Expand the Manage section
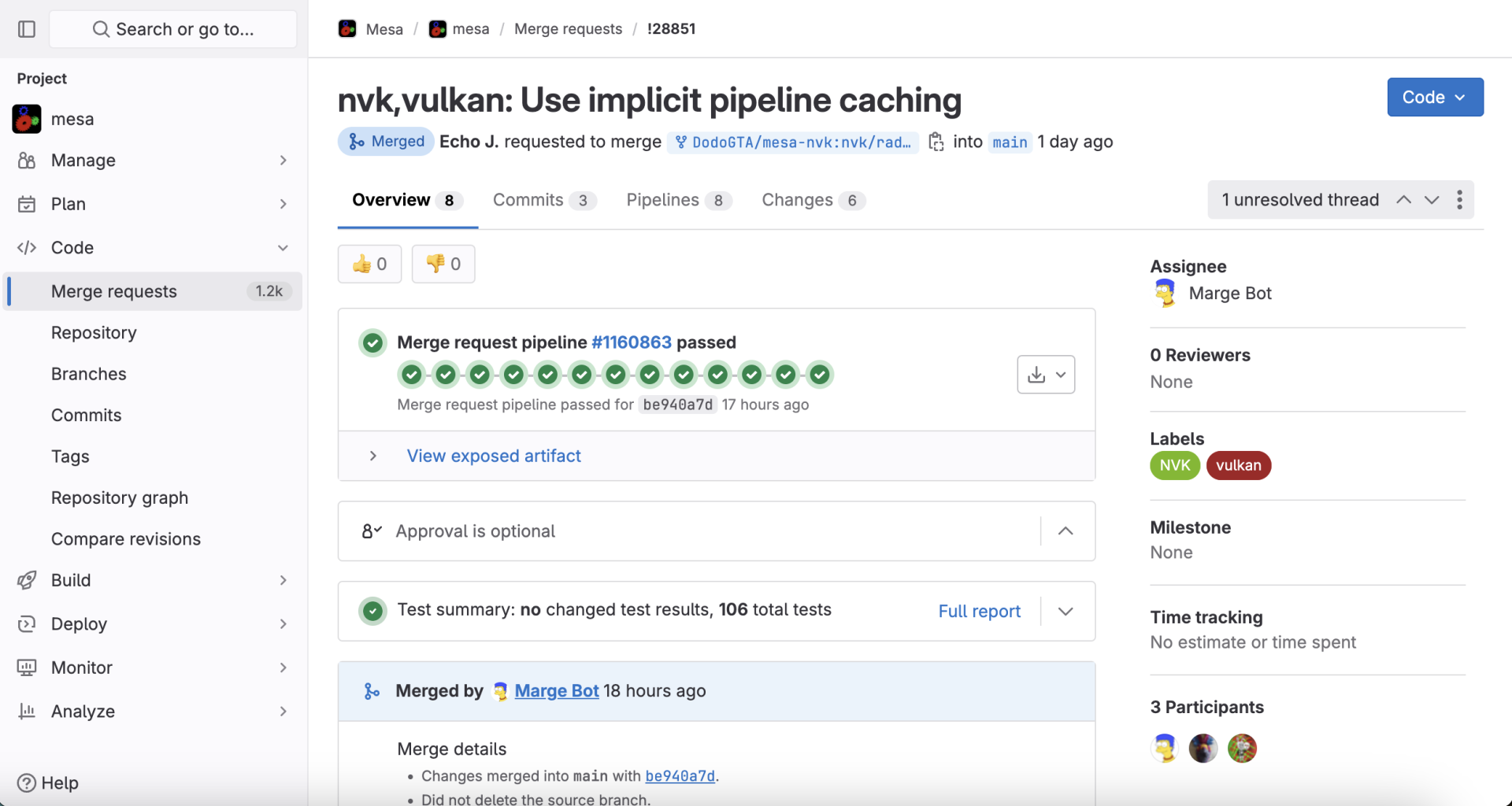Image resolution: width=1512 pixels, height=806 pixels. [x=153, y=161]
